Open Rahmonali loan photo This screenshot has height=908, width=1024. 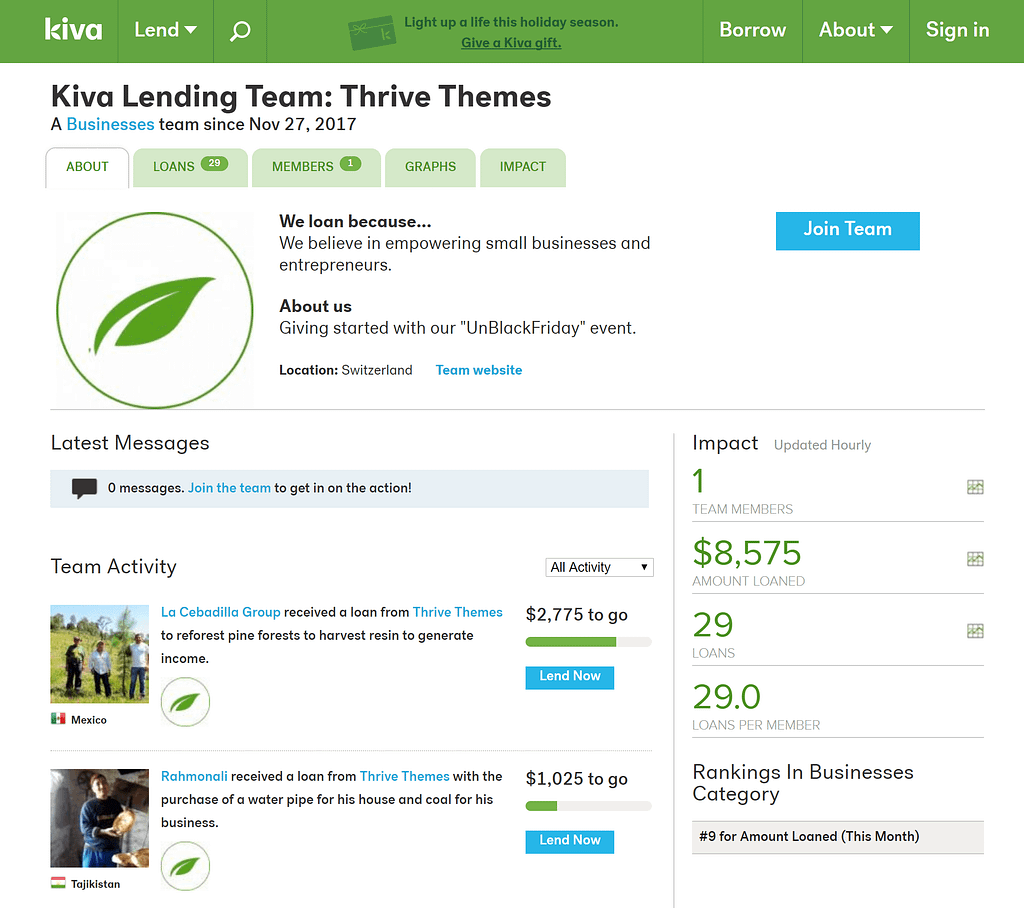99,819
